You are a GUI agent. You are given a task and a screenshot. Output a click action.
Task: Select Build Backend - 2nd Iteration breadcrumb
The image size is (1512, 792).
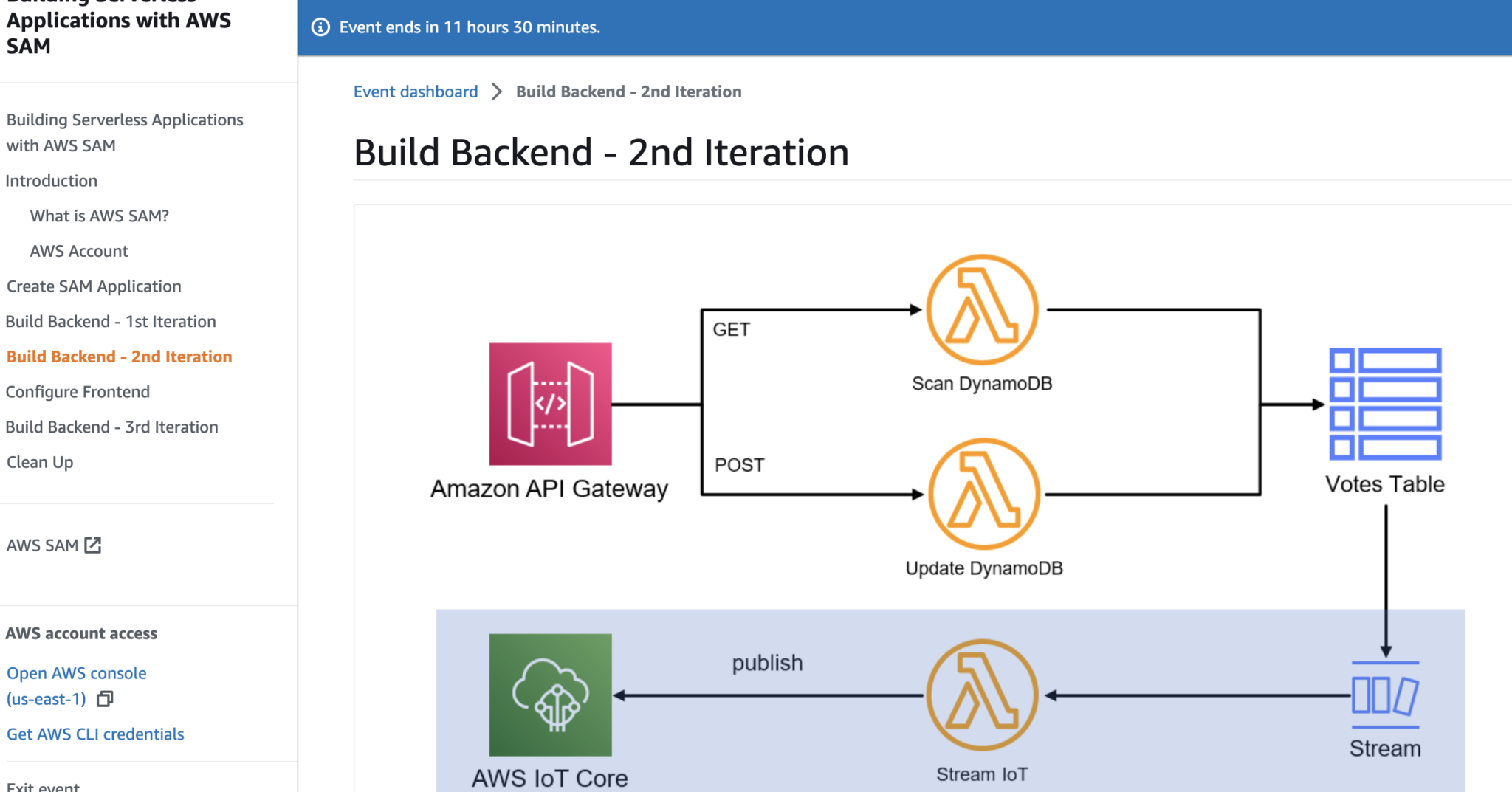click(629, 92)
